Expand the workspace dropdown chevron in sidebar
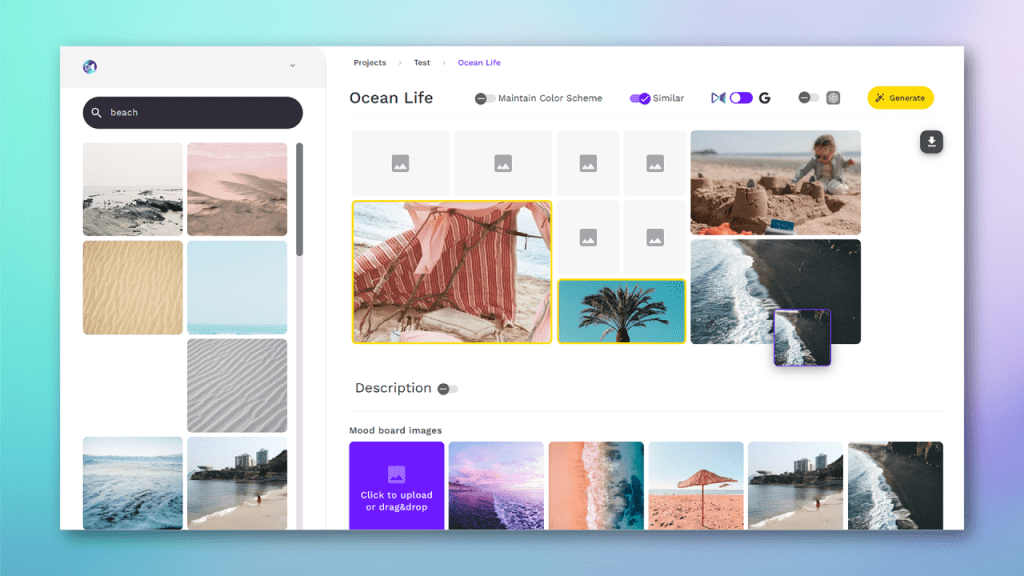Screen dimensions: 1024x576 pyautogui.click(x=292, y=66)
